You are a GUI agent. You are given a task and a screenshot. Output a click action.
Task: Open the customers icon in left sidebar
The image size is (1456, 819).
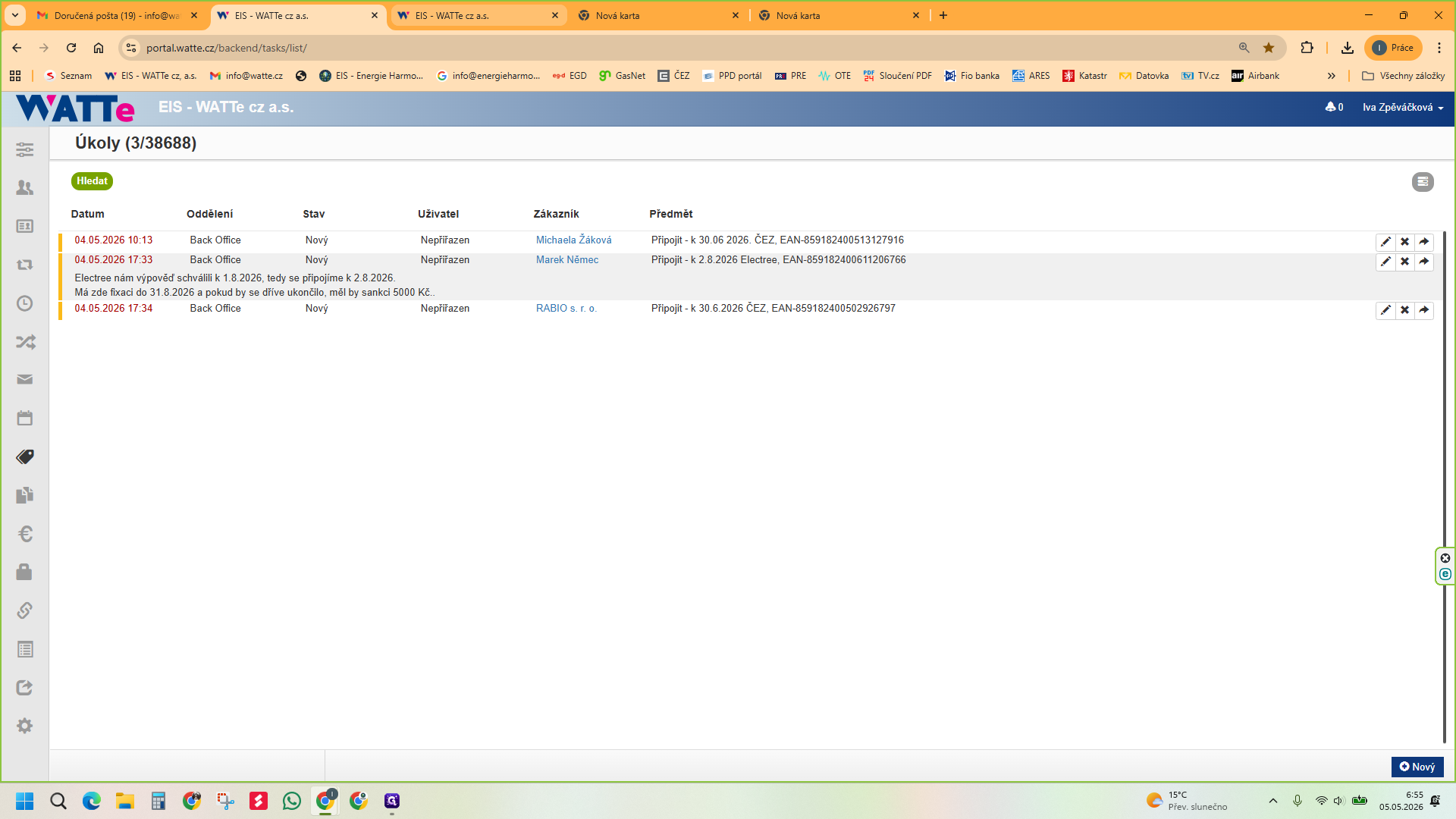tap(25, 187)
